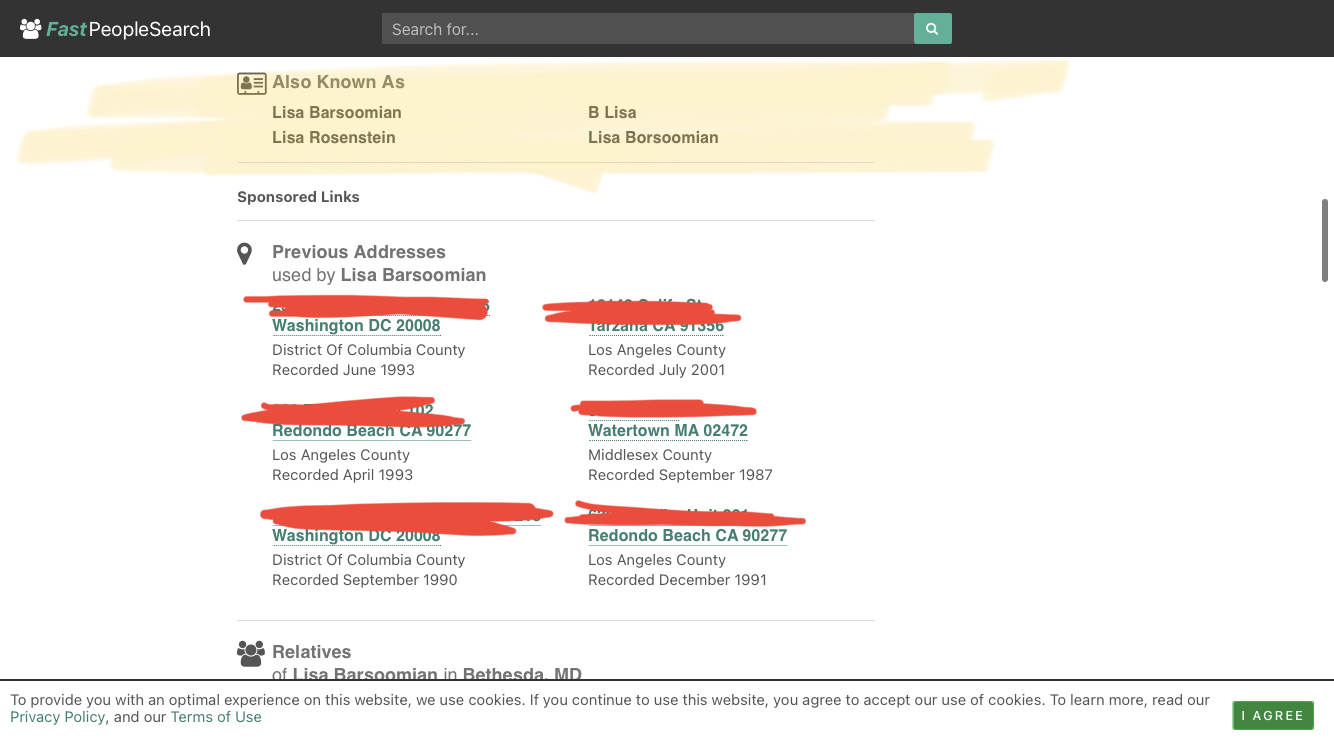This screenshot has height=749, width=1334.
Task: Click the text Recorded September 1990
Action: 365,580
